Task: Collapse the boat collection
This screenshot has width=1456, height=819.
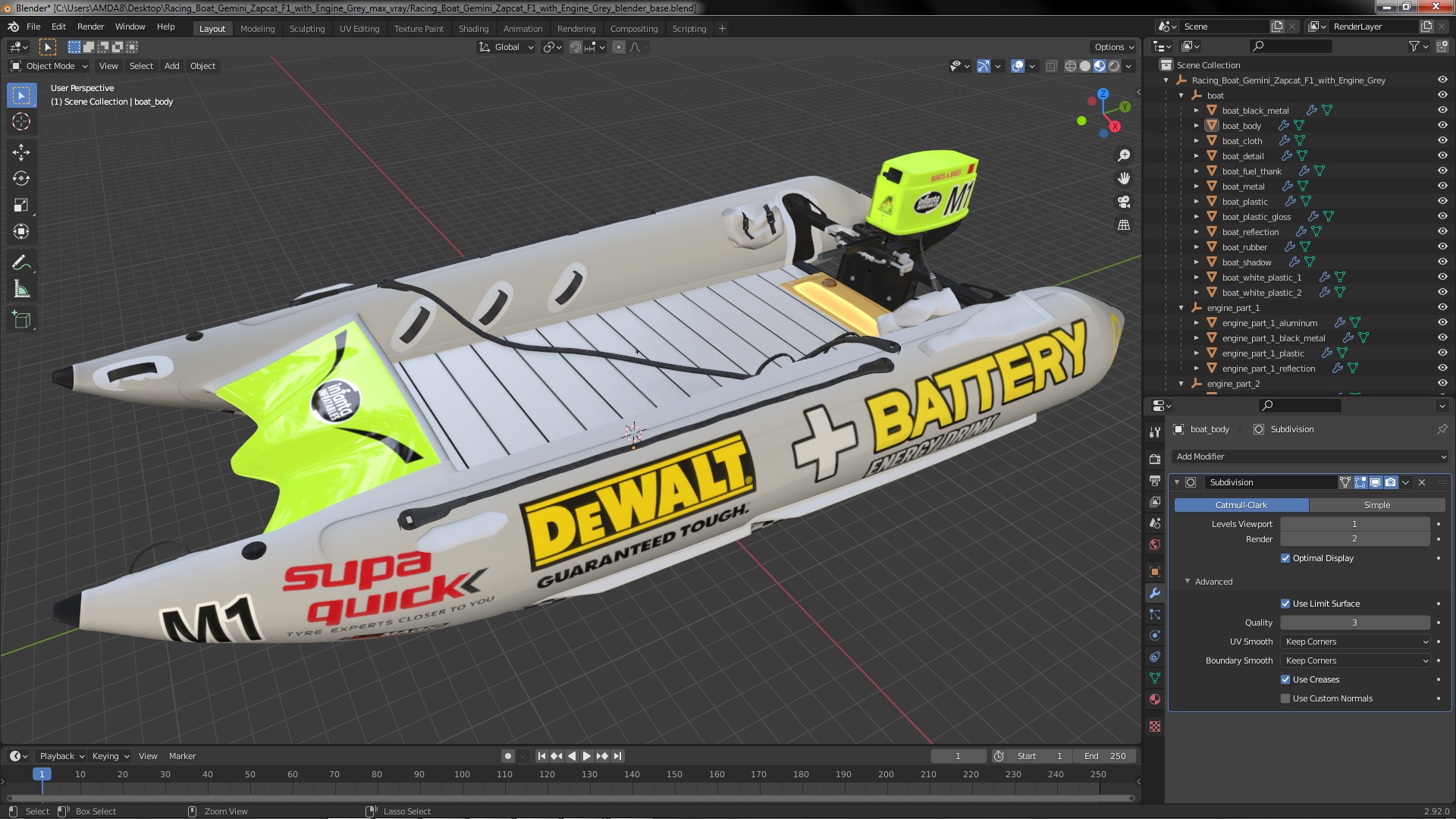Action: (1181, 96)
